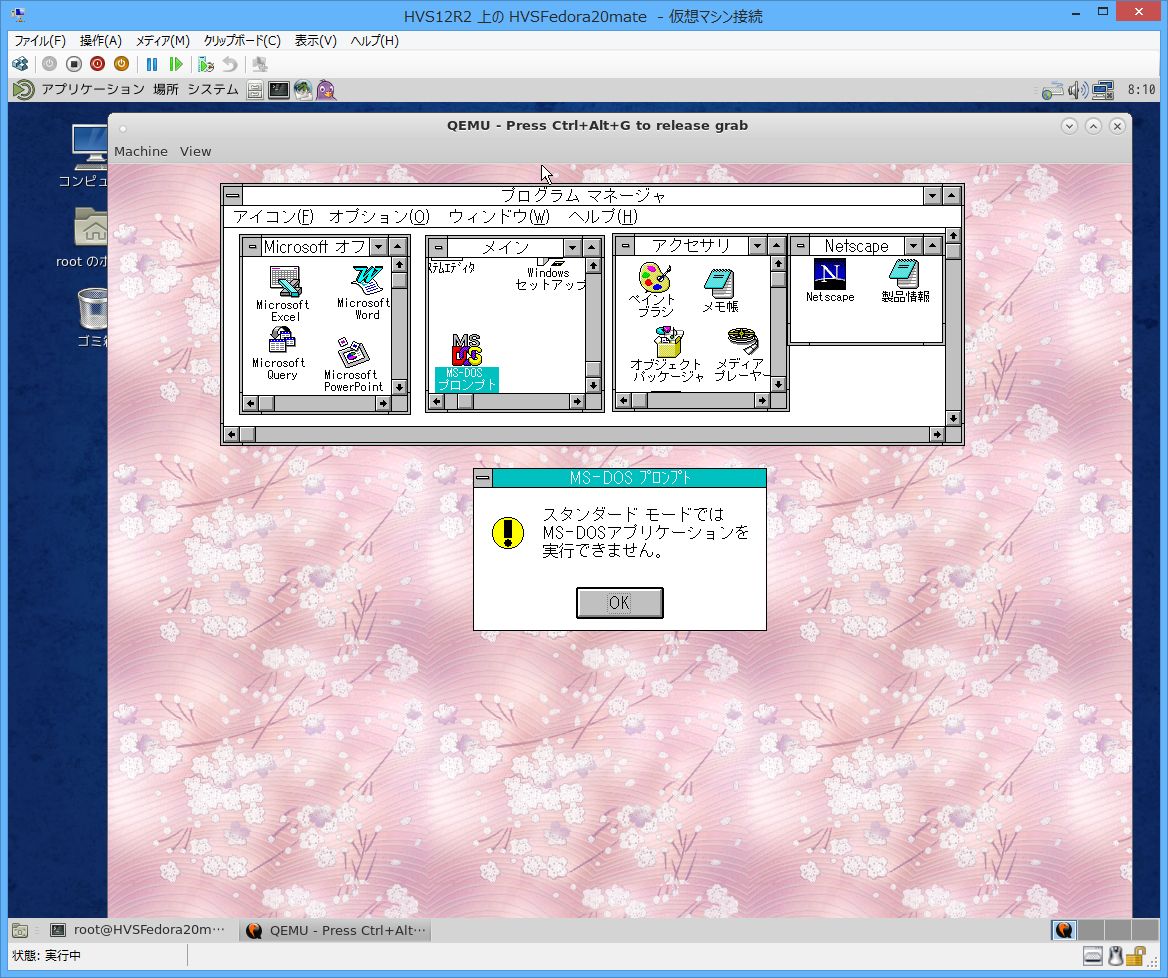Open the アクセサリ group control menu box

625,245
